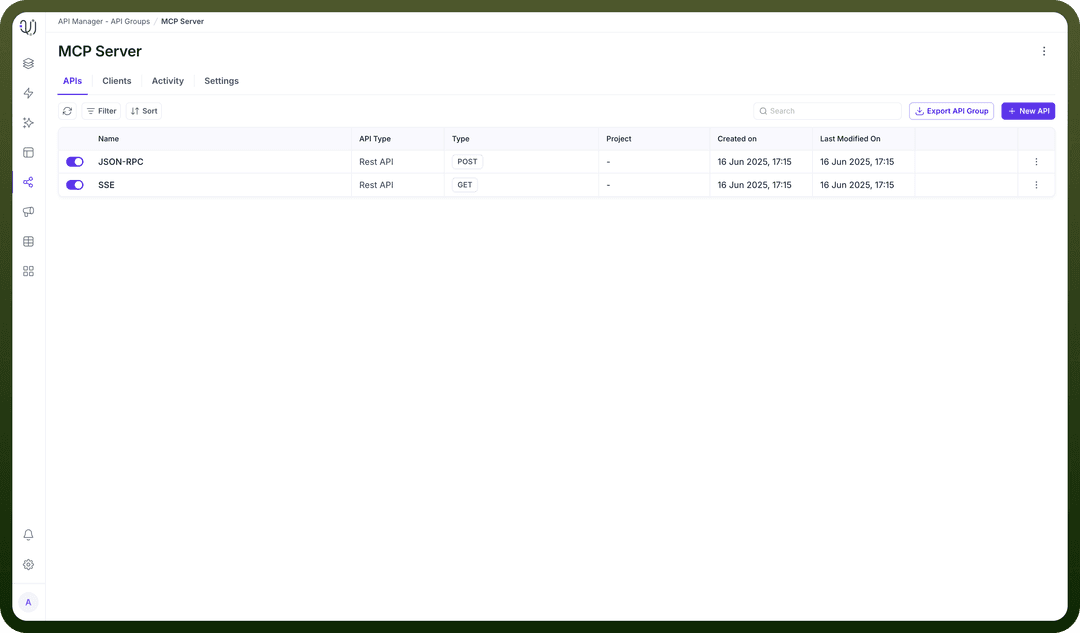Click the Name column header
1080x633 pixels.
coord(108,138)
